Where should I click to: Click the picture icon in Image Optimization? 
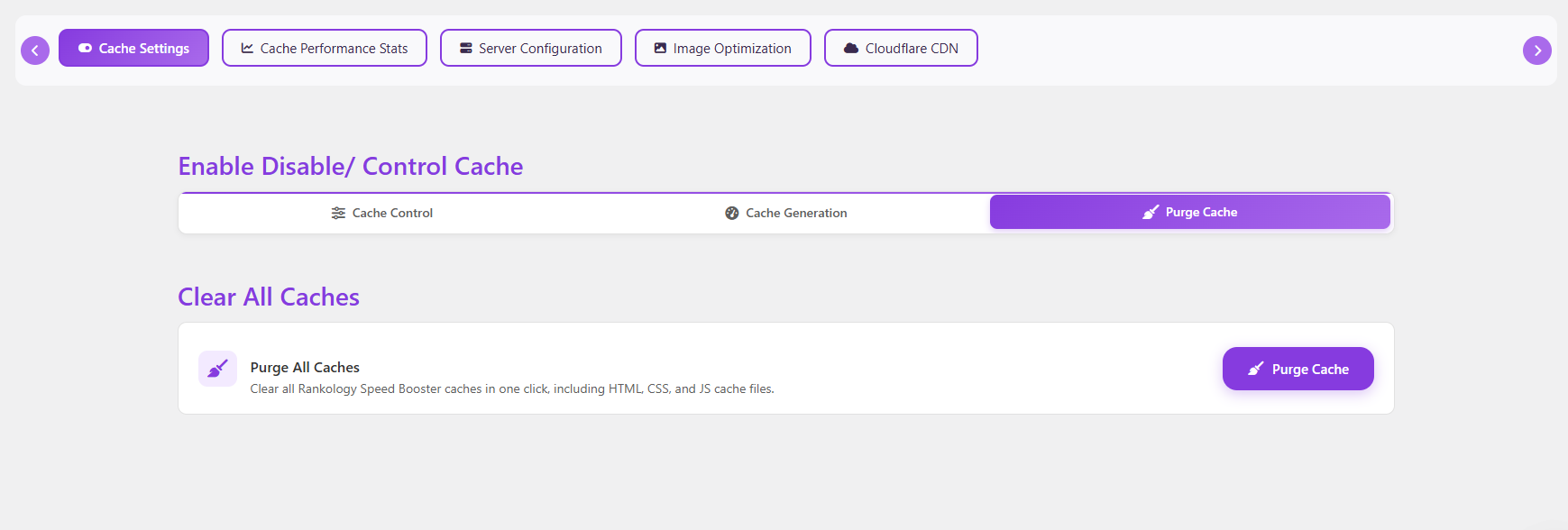click(660, 49)
